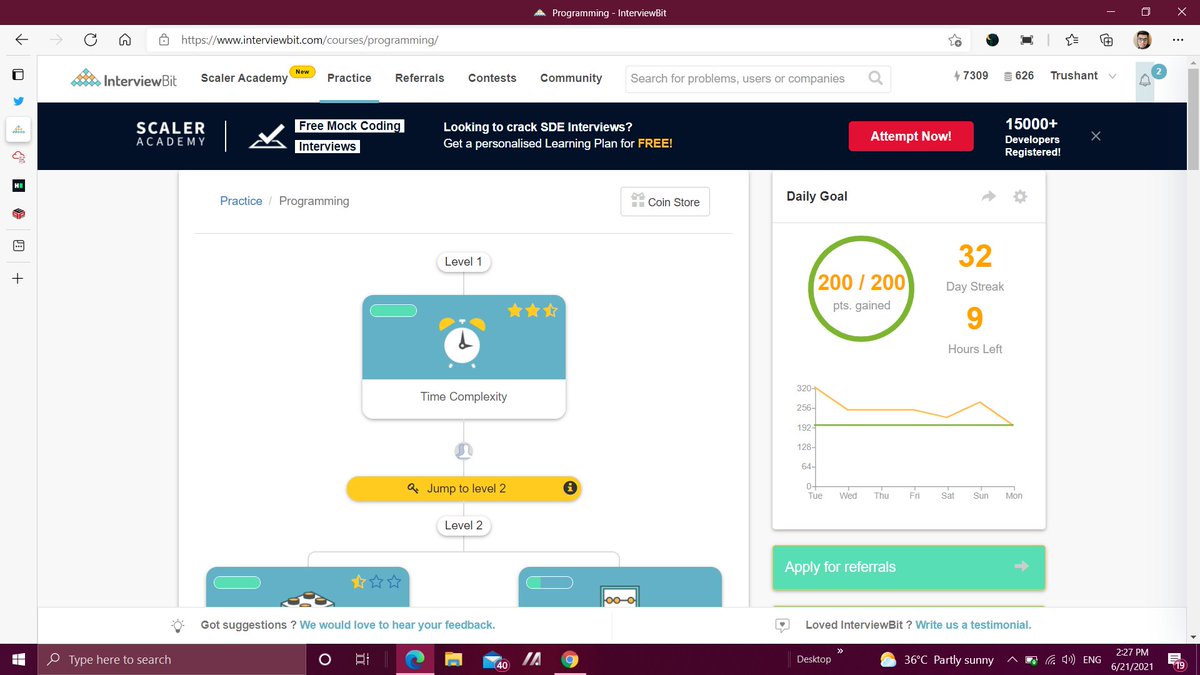The image size is (1200, 675).
Task: Click the Attempt Now! button
Action: [x=911, y=136]
